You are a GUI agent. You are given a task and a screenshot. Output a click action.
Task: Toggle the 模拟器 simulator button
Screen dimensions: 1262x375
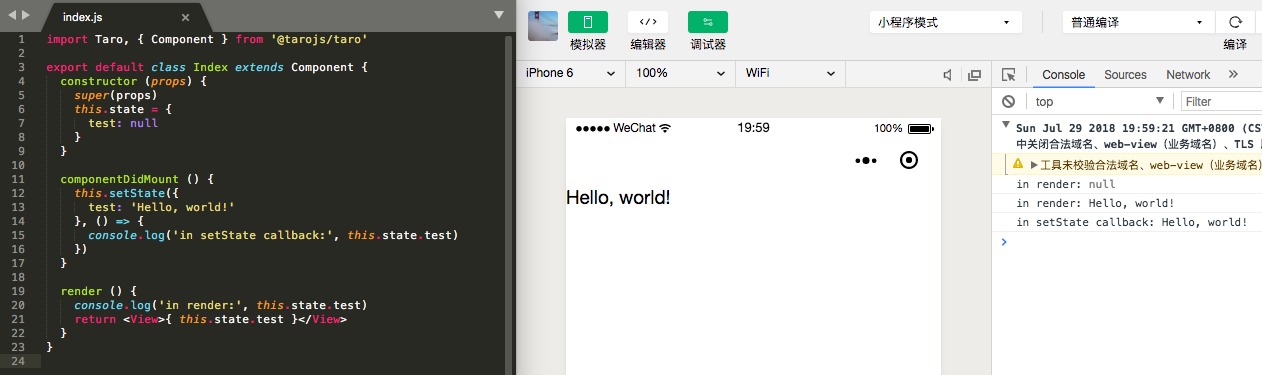coord(587,23)
